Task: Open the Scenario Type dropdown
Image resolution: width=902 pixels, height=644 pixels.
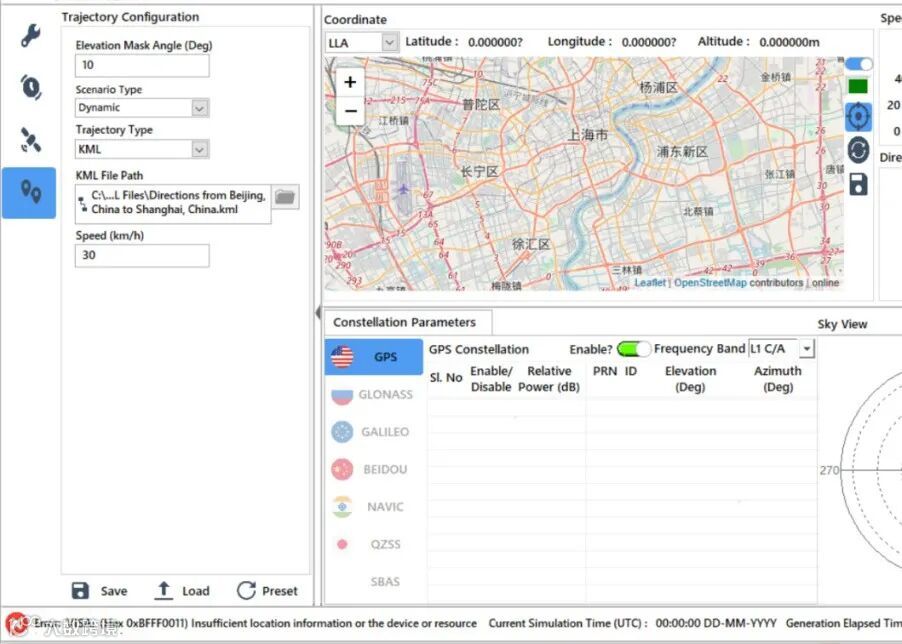Action: coord(142,108)
